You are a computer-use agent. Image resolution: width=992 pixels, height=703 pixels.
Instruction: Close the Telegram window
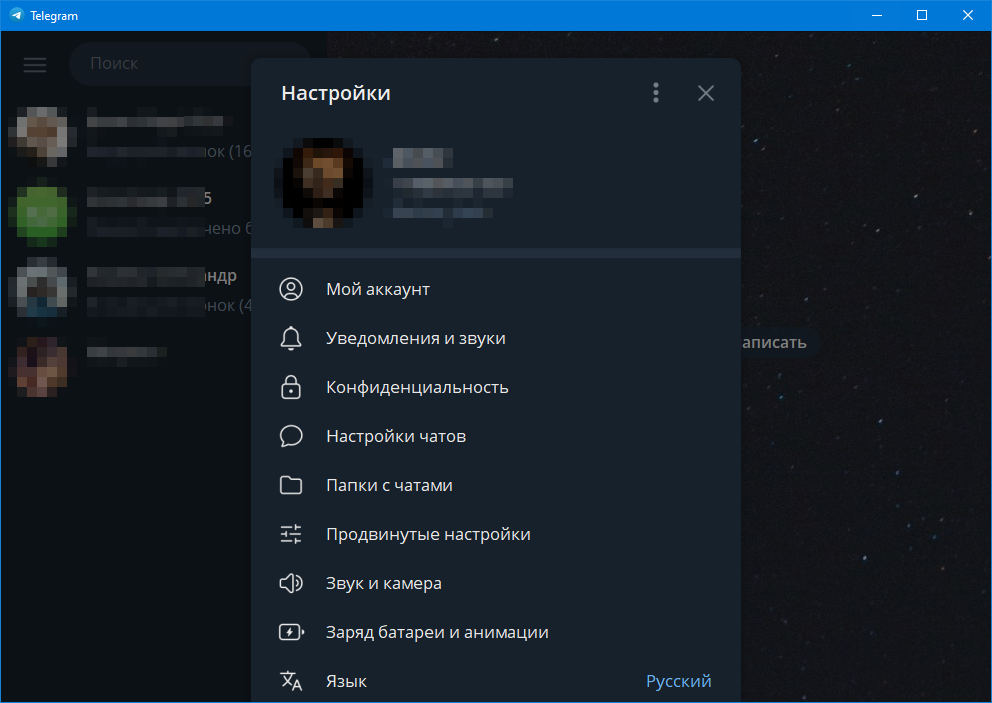[x=967, y=15]
